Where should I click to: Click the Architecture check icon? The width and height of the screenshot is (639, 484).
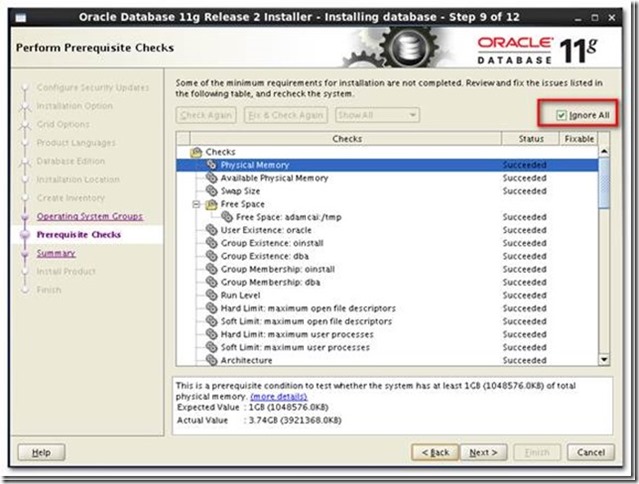(211, 360)
